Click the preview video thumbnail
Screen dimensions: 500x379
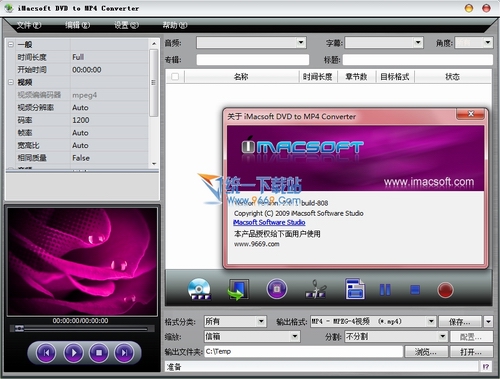pyautogui.click(x=82, y=261)
